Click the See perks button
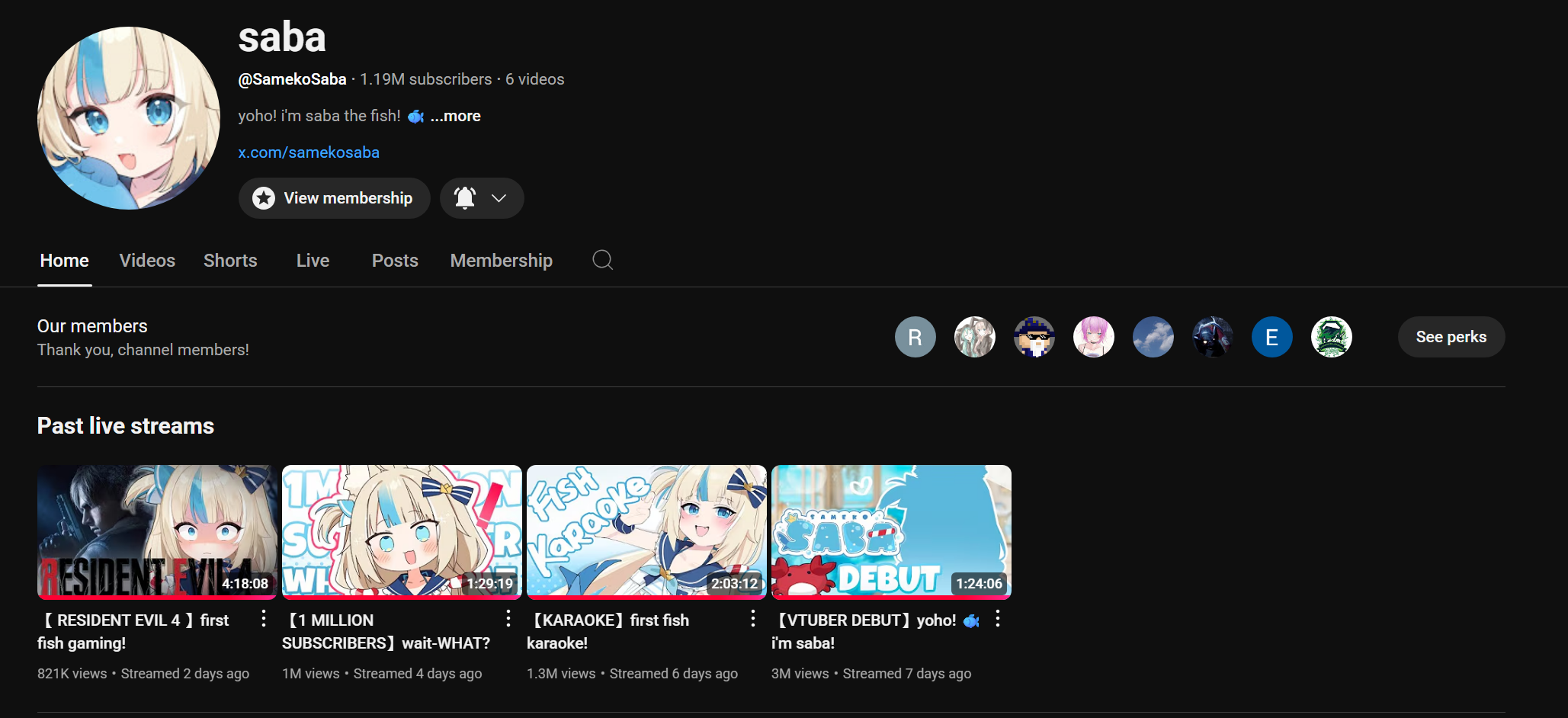The image size is (1568, 718). click(1451, 337)
